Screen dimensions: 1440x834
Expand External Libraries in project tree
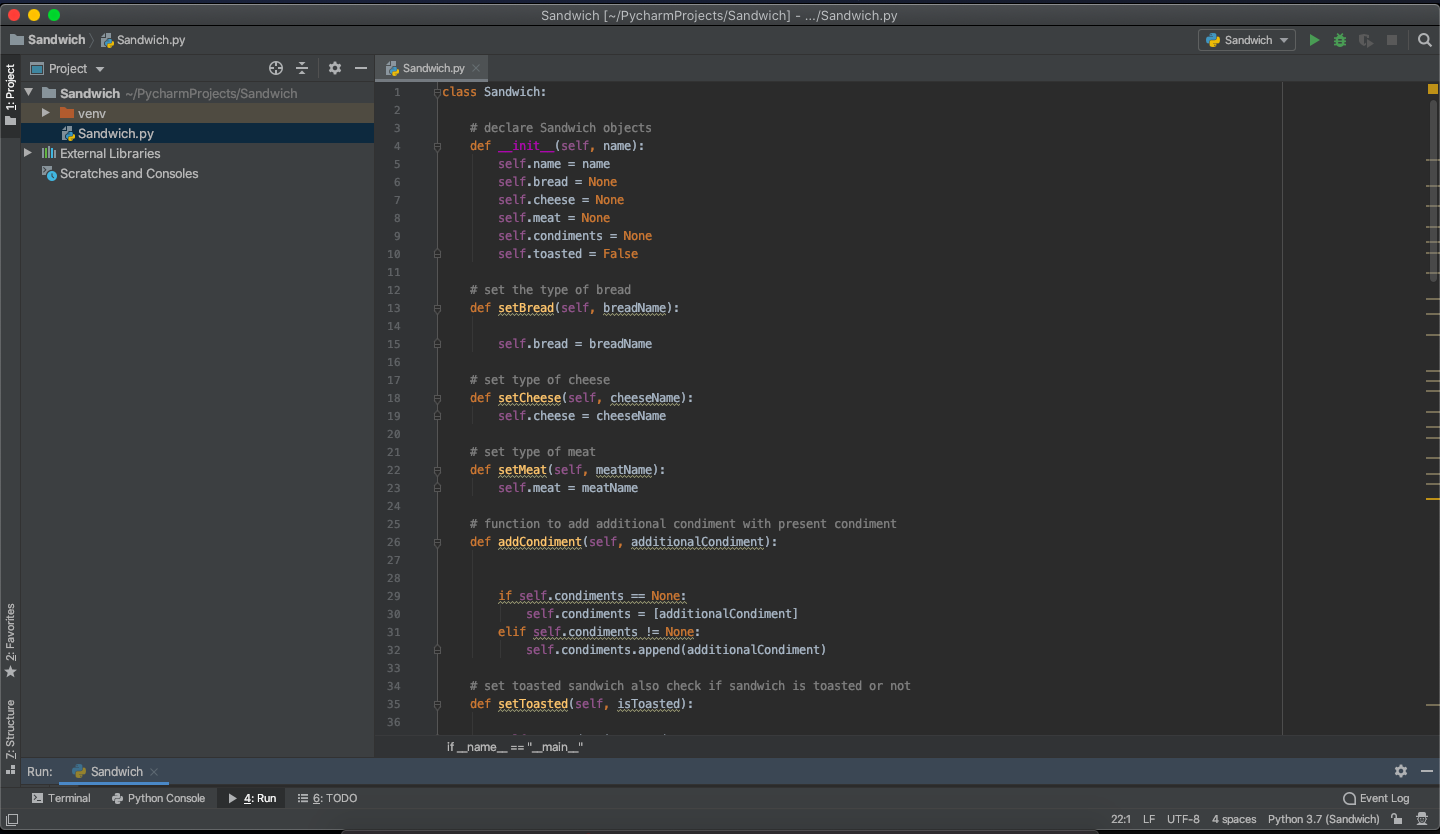pos(28,153)
